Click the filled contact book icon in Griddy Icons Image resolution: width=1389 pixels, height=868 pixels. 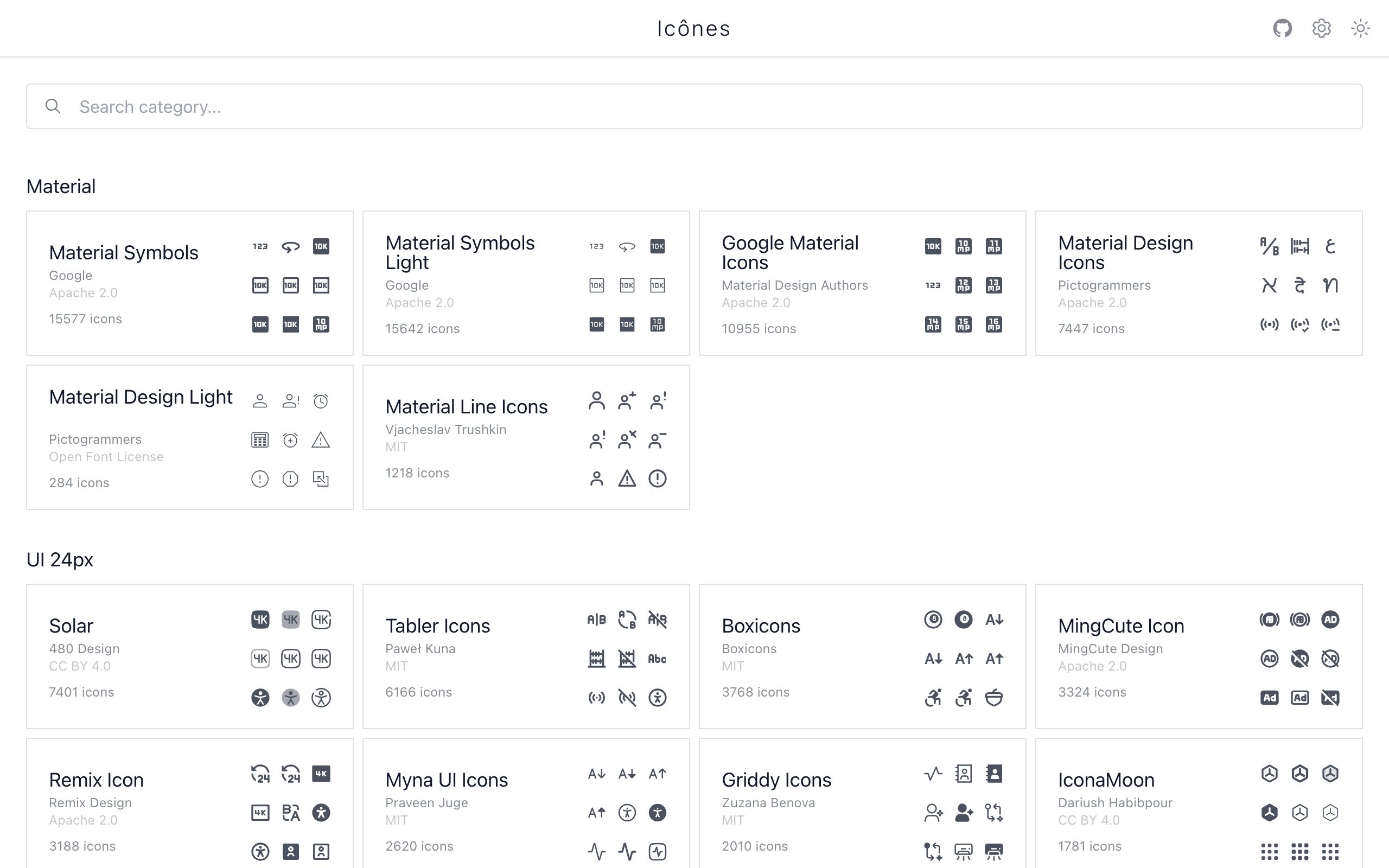click(x=993, y=774)
